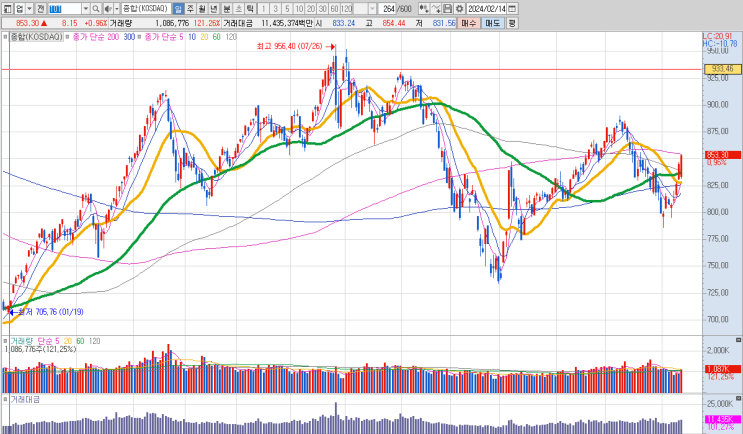Choose the 10 interval button
This screenshot has width=743, height=434.
tap(299, 9)
